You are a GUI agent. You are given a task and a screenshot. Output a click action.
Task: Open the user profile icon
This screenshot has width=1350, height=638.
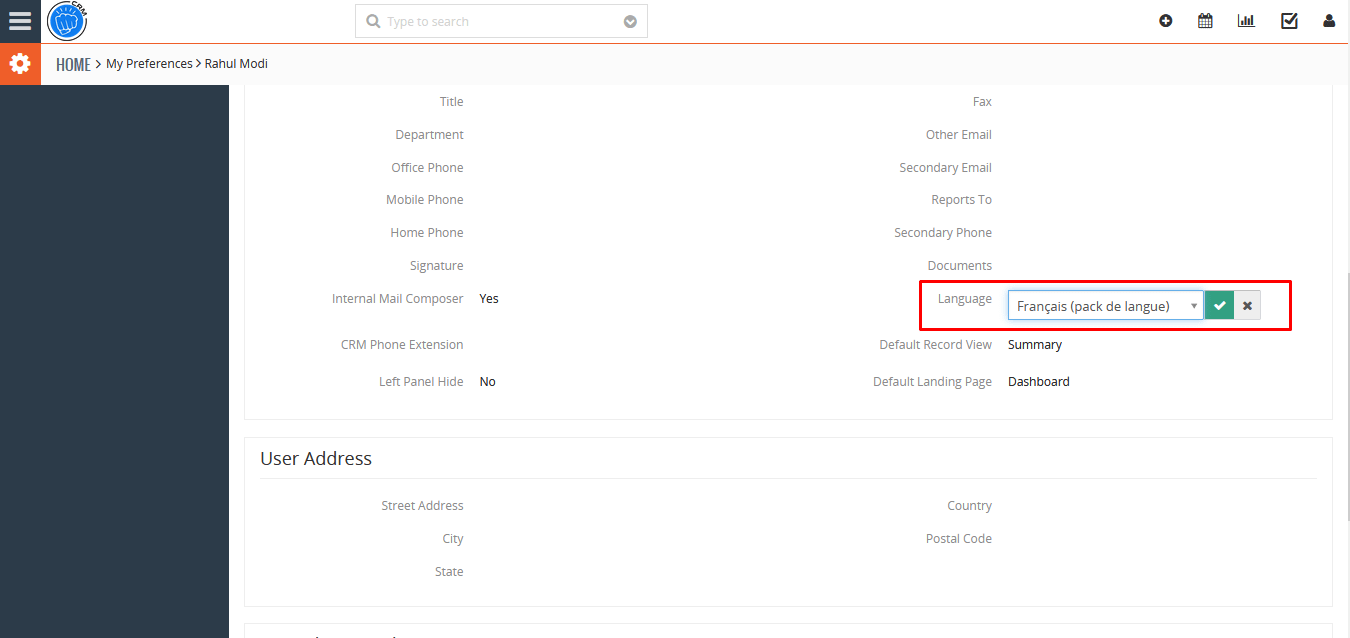pos(1328,20)
